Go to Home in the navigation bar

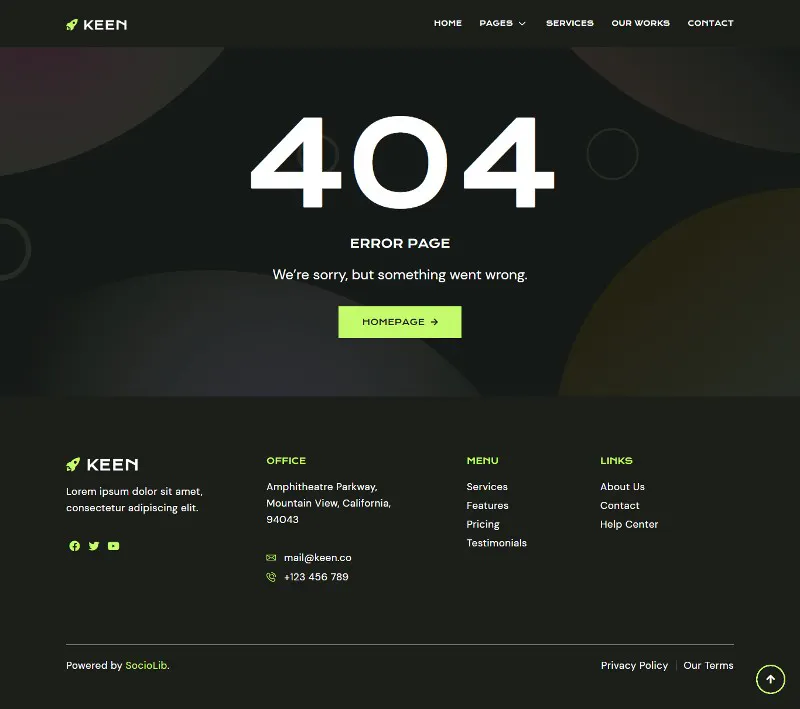click(447, 23)
